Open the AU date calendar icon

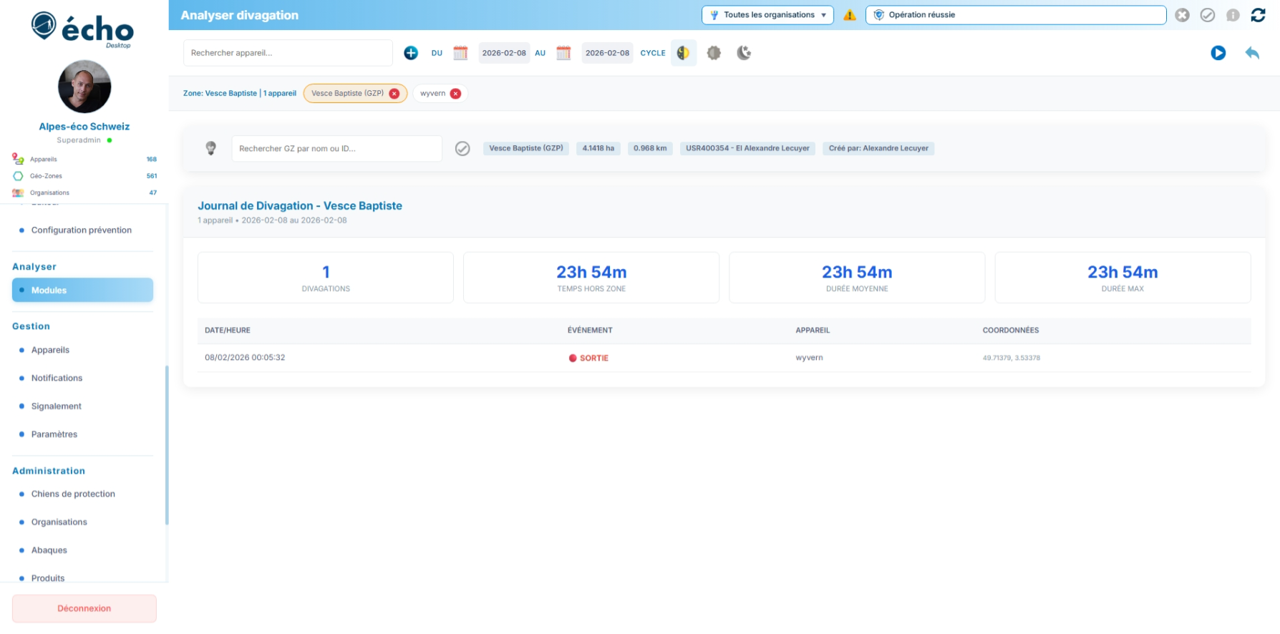point(563,52)
